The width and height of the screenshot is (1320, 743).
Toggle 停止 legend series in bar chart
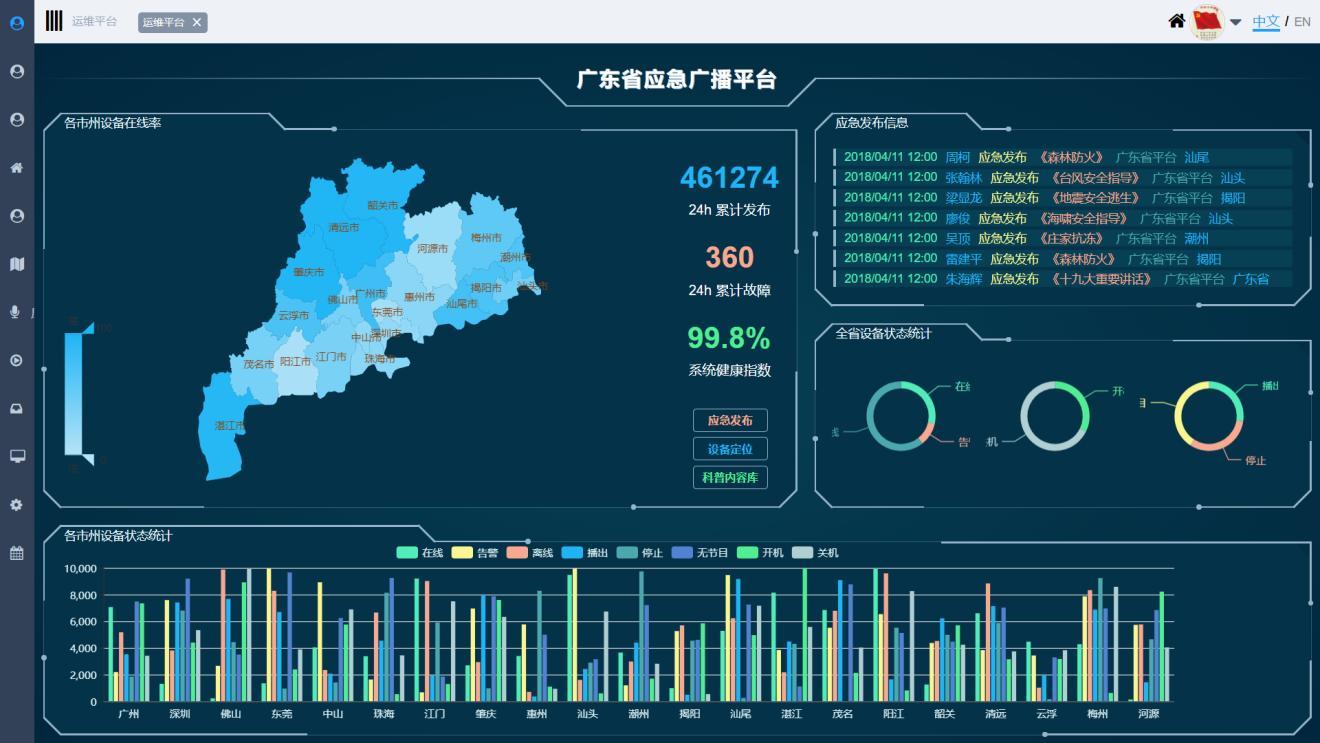tap(640, 552)
